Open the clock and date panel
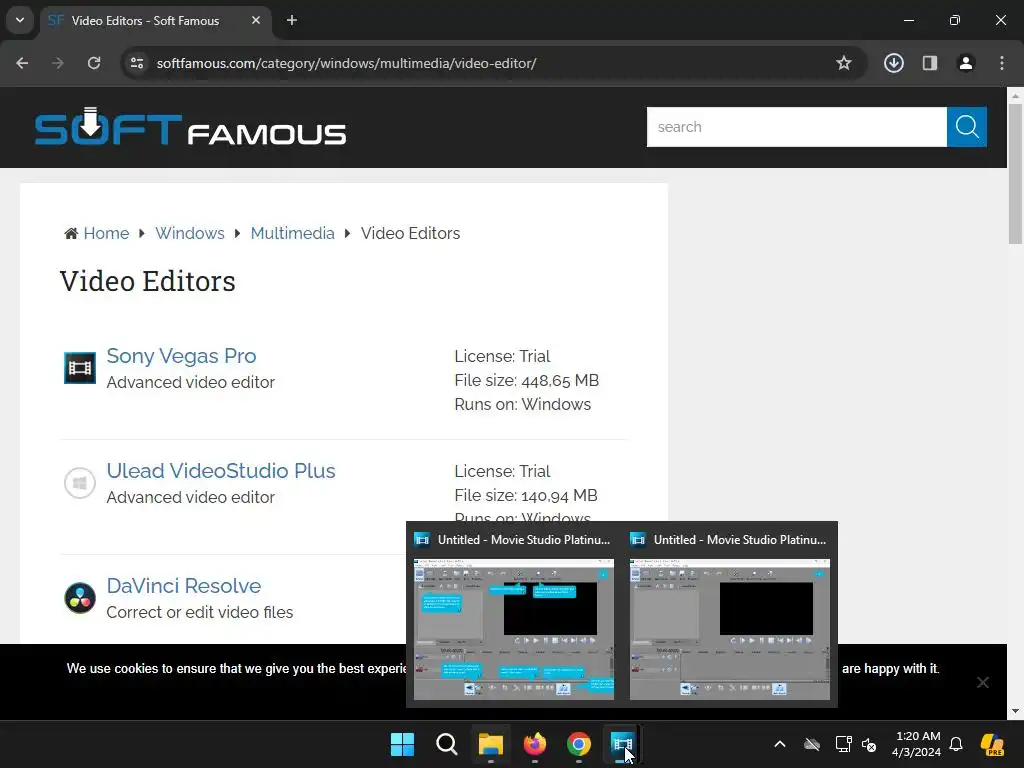Screen dimensions: 1024x768 point(916,744)
